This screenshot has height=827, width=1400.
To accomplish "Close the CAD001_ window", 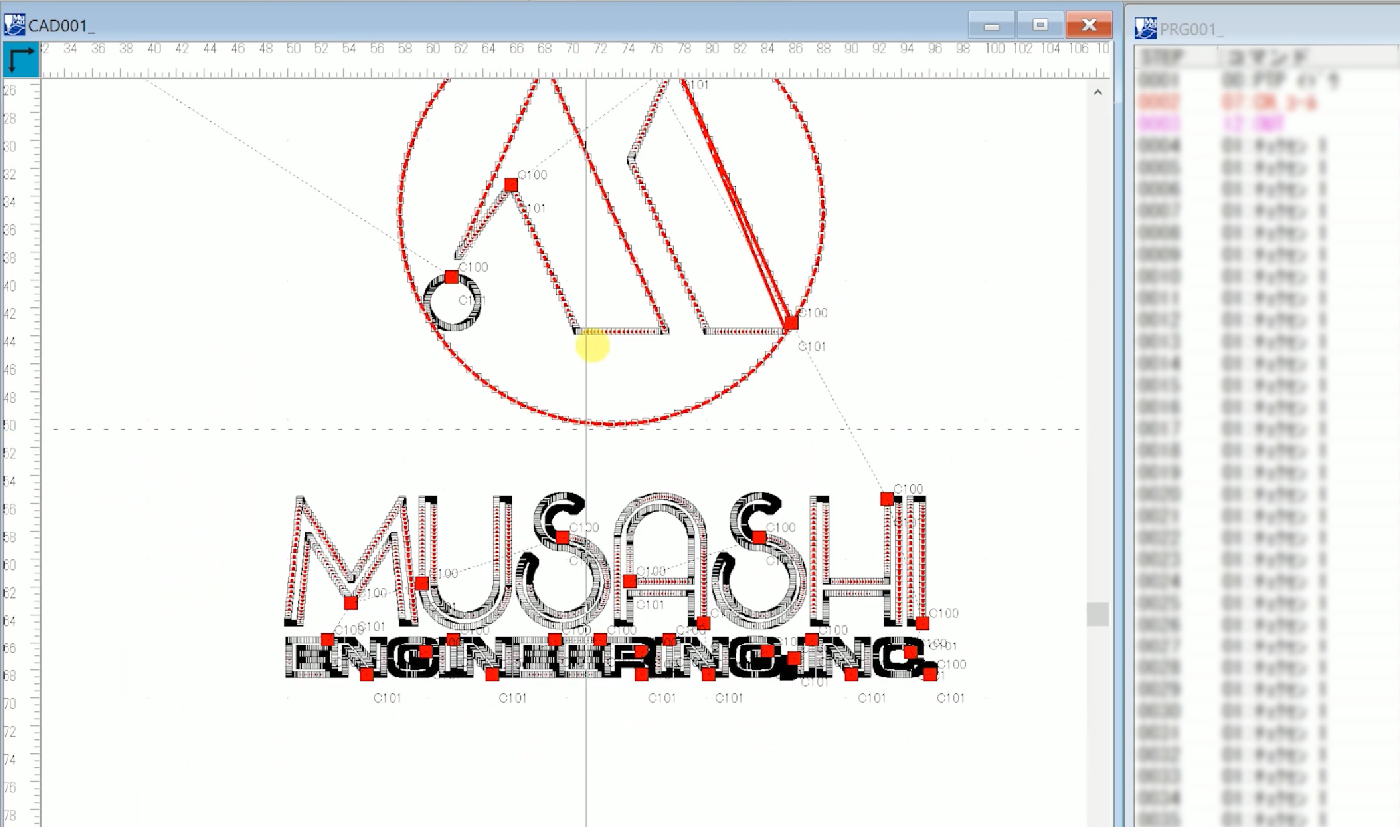I will click(1089, 25).
